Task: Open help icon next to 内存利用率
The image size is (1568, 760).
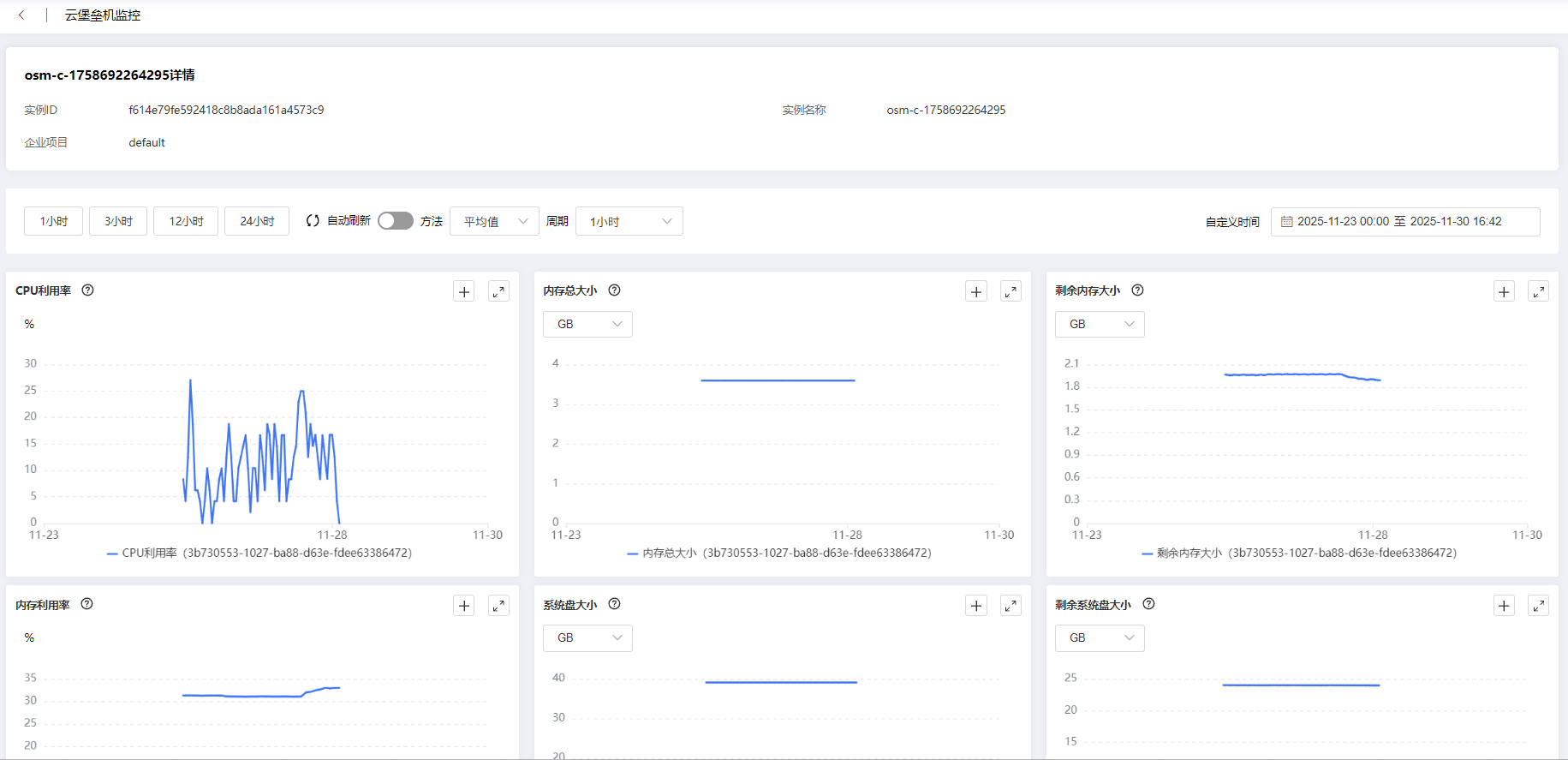Action: tap(86, 604)
